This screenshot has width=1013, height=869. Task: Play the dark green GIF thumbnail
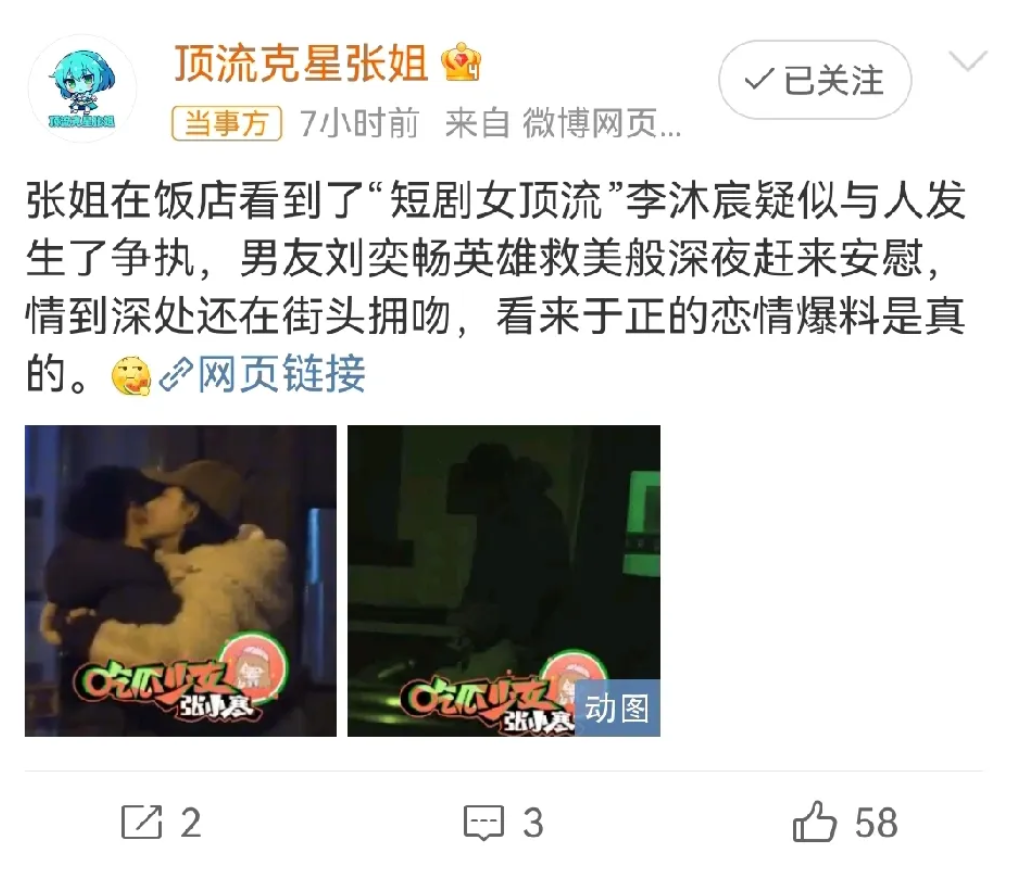[x=504, y=580]
